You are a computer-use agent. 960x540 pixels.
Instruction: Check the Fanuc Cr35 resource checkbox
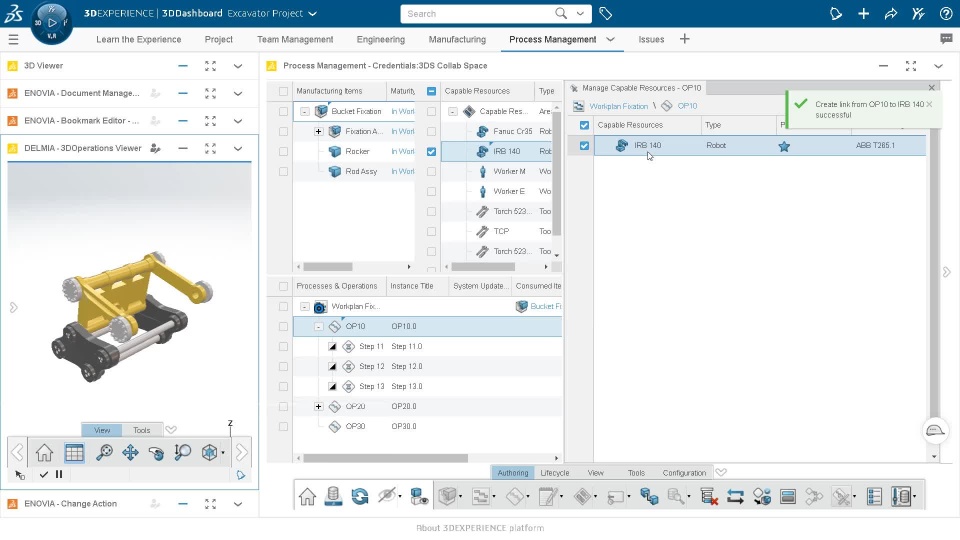tap(432, 131)
